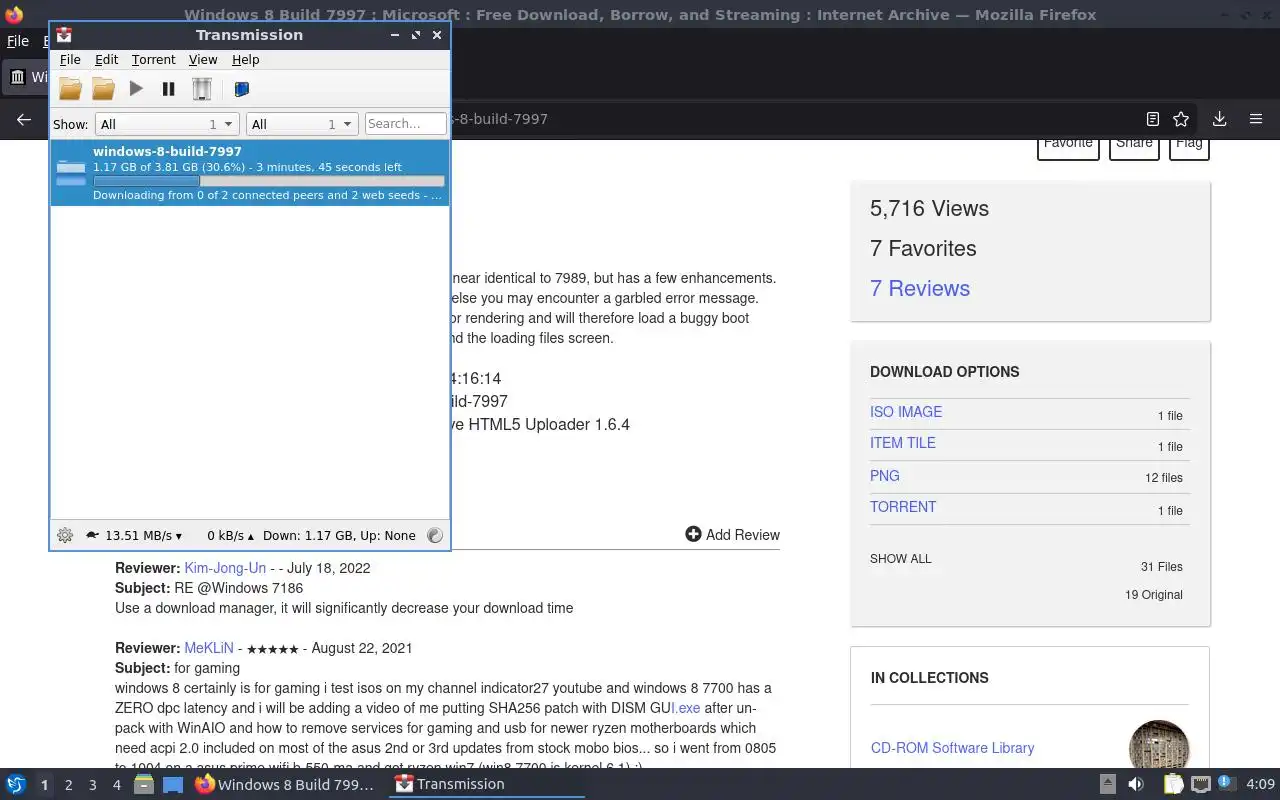Viewport: 1280px width, 800px height.
Task: Bookmark this page with the star icon
Action: coord(1181,119)
